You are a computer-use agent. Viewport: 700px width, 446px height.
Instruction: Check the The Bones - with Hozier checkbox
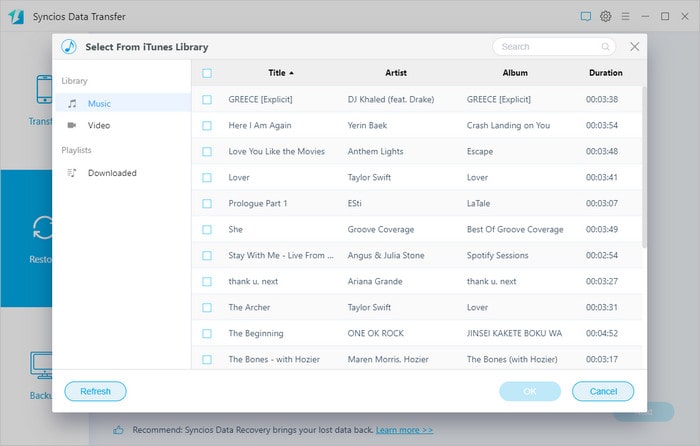(207, 359)
